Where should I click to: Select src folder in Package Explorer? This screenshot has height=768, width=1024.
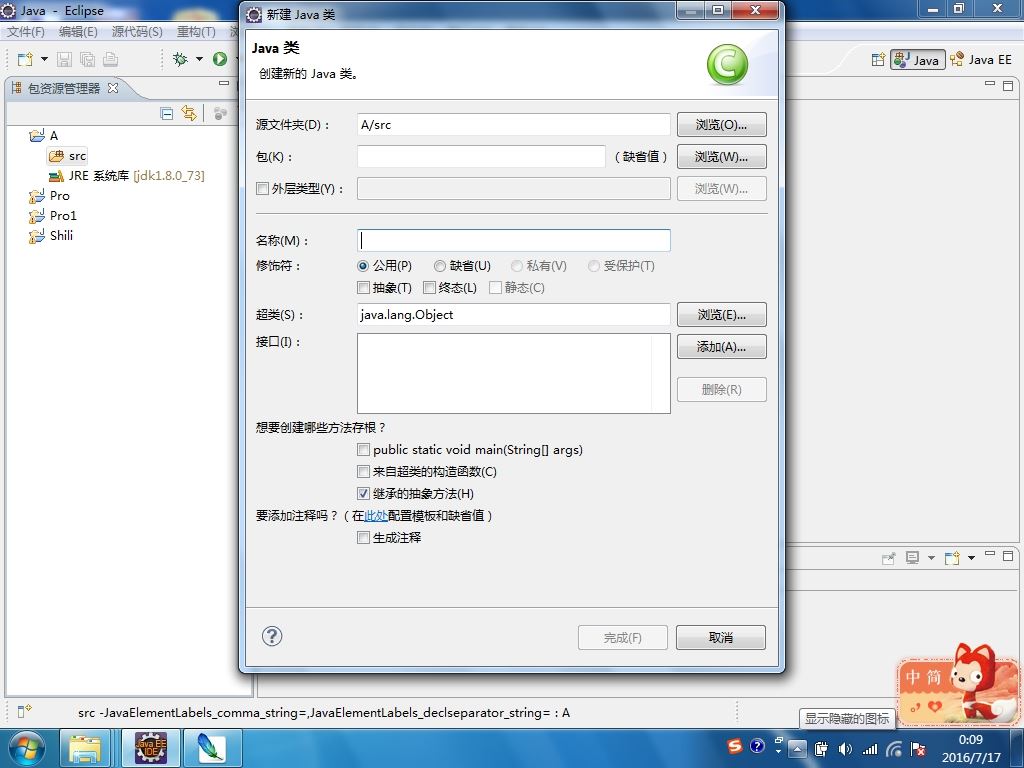67,155
